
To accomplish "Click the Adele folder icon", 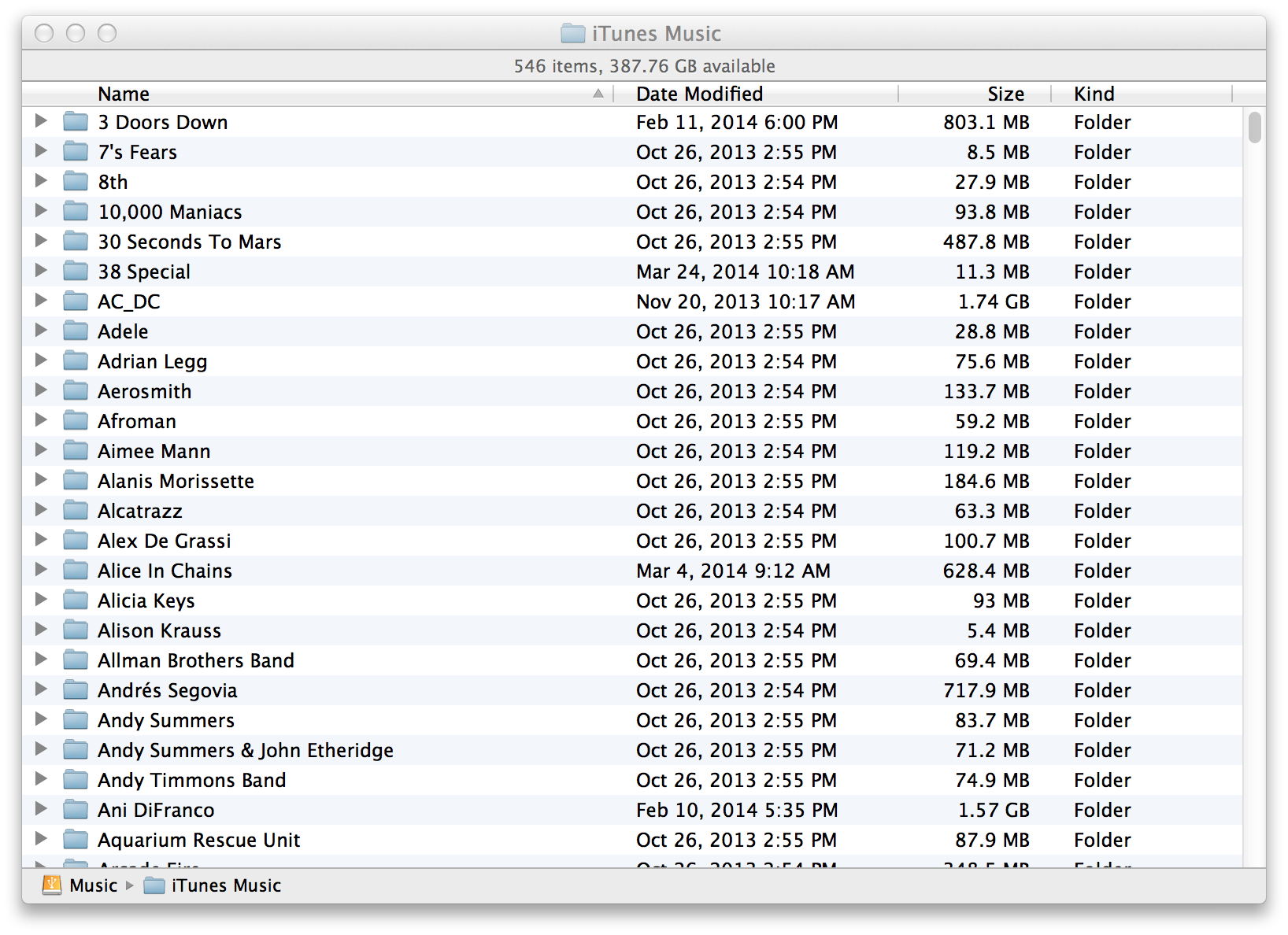I will (76, 331).
